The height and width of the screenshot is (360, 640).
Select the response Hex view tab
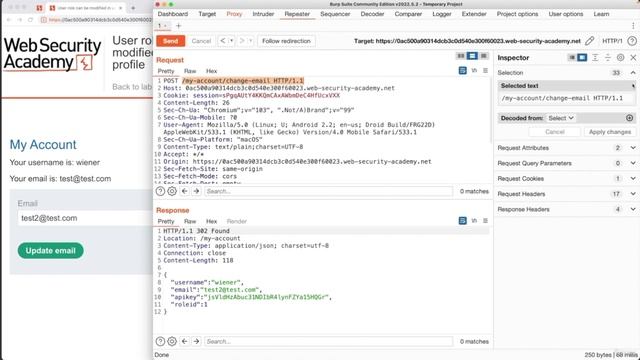[211, 221]
